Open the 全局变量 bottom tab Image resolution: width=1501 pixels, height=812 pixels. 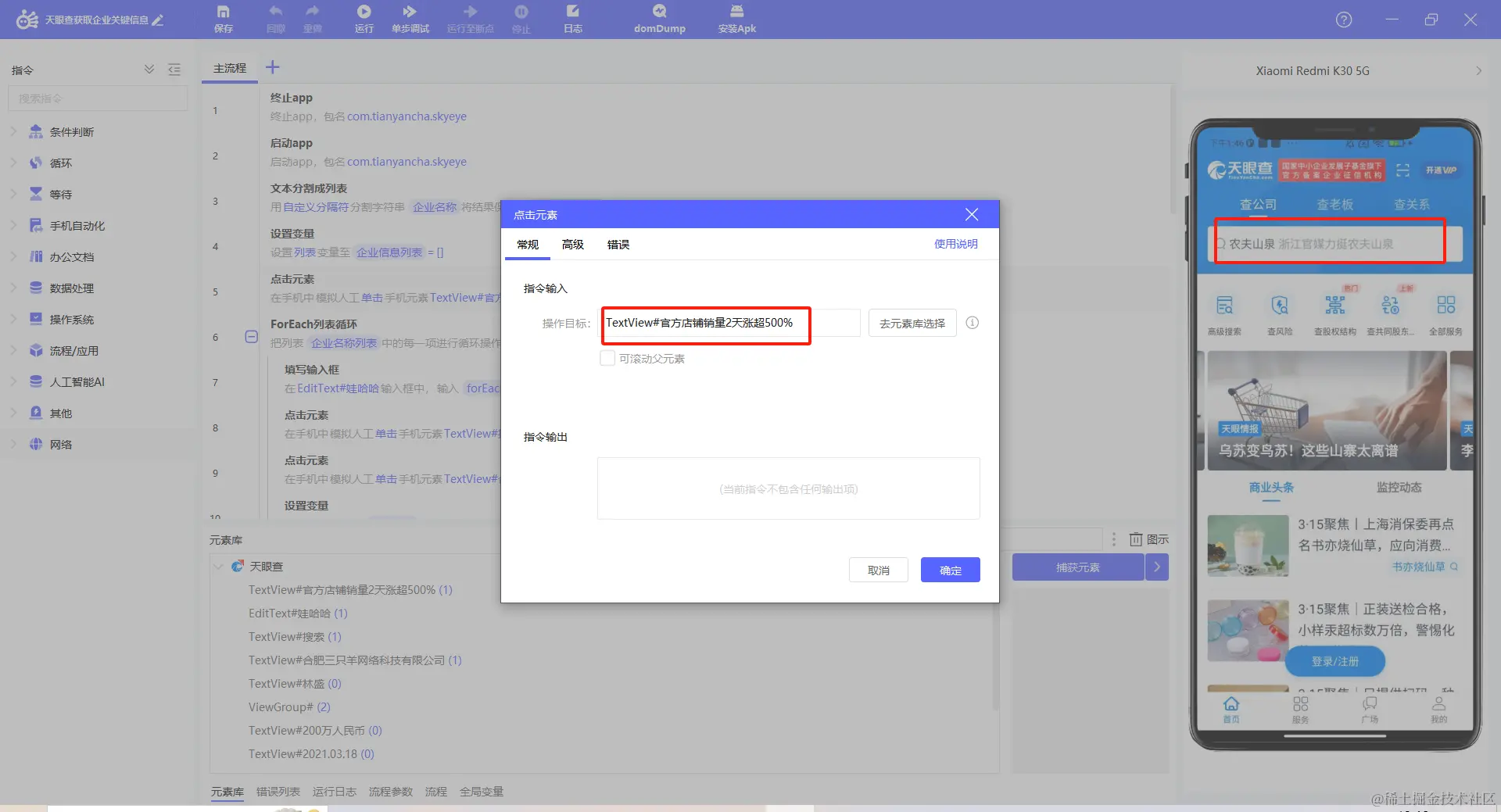(x=482, y=792)
